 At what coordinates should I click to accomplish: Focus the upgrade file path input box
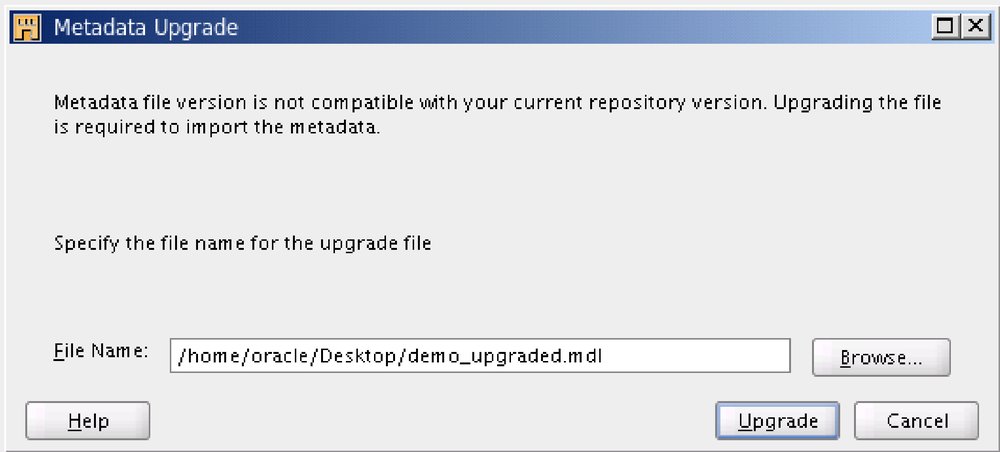(480, 356)
